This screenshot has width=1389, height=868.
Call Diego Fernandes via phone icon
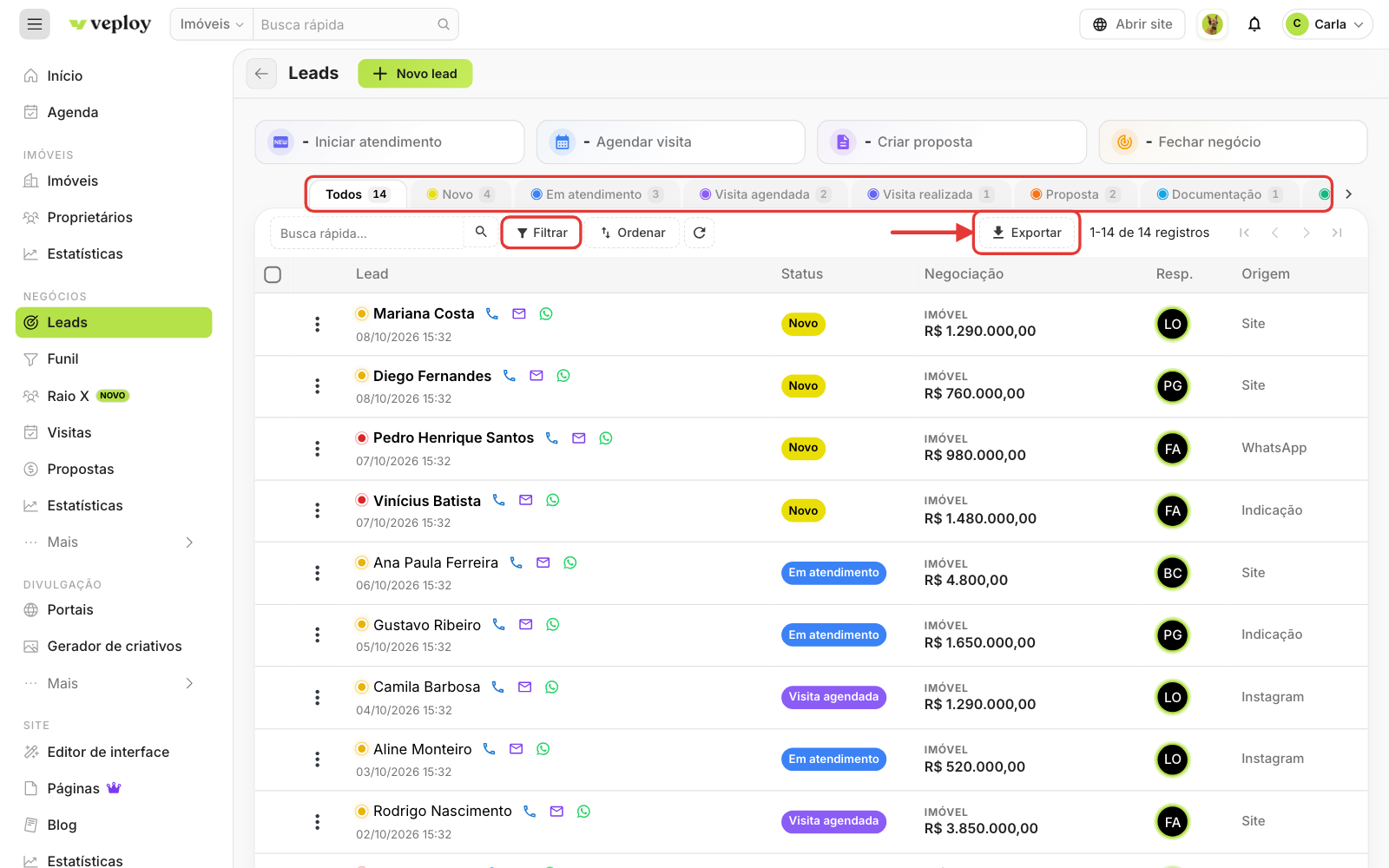click(510, 376)
